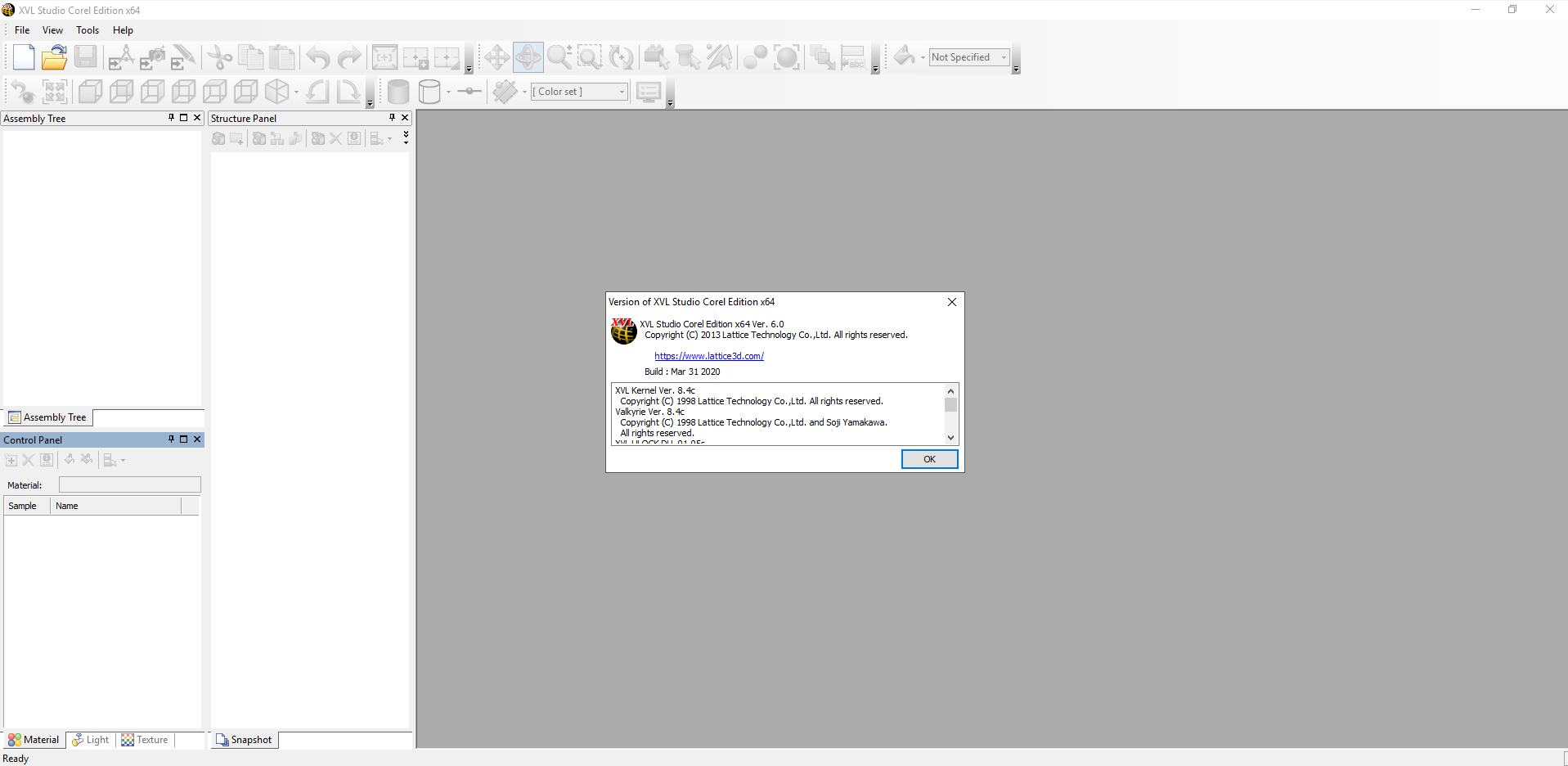1568x766 pixels.
Task: Close the version dialog with X
Action: (952, 302)
